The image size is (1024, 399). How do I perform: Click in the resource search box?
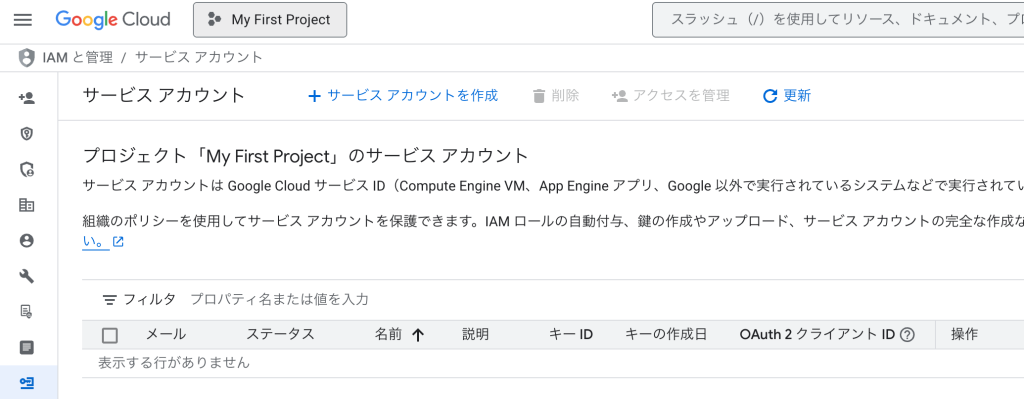838,20
